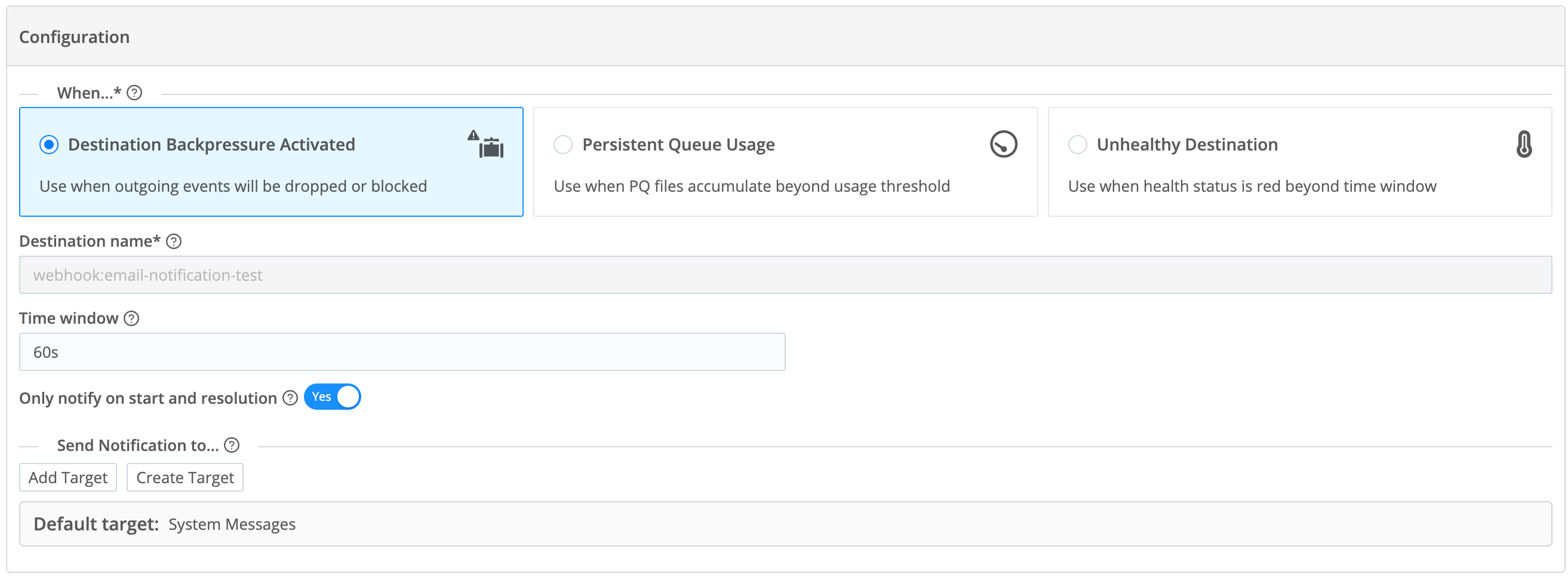
Task: Click the Default target System Messages row
Action: (785, 524)
